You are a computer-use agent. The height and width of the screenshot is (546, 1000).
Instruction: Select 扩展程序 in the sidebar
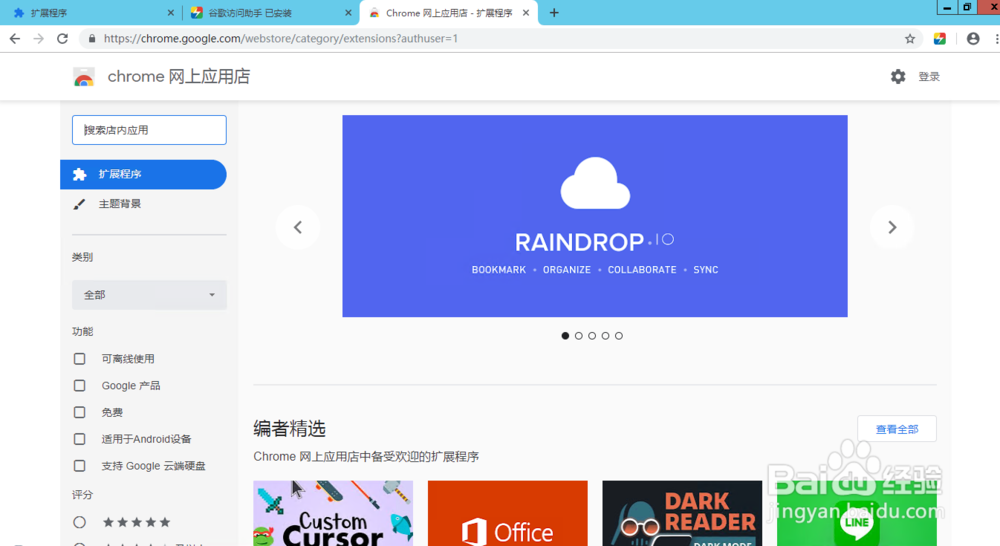click(143, 174)
